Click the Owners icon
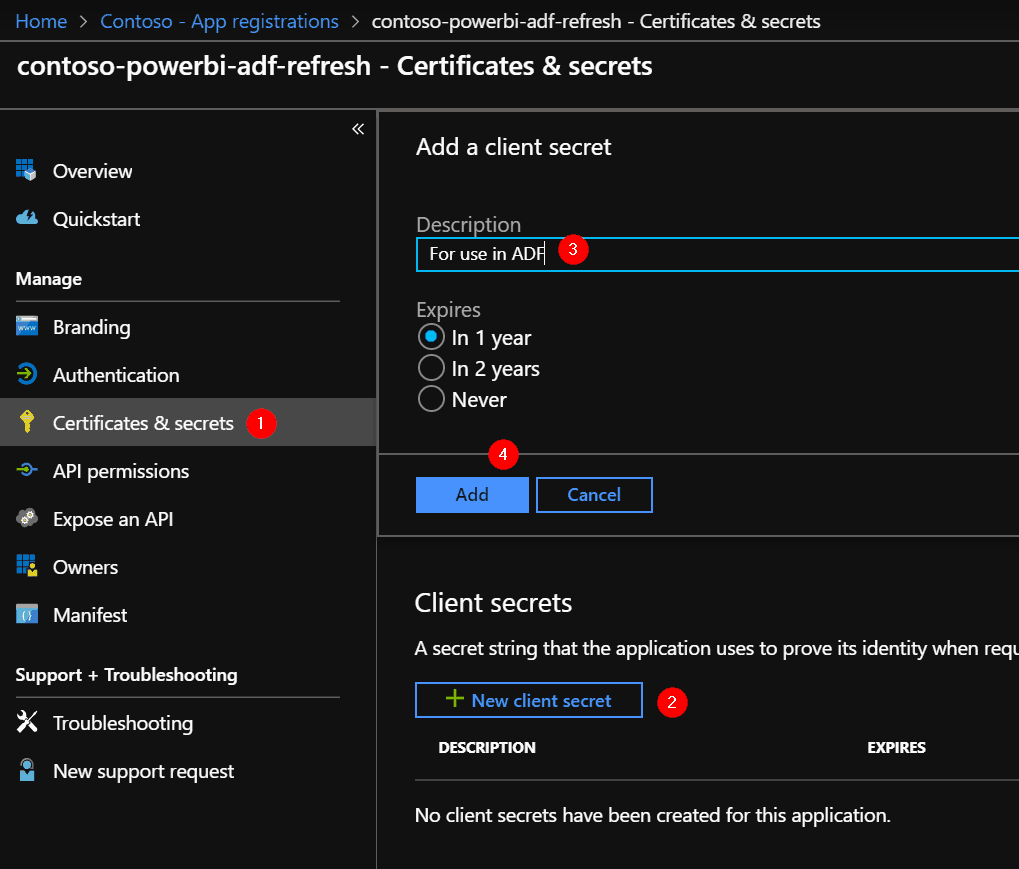 tap(27, 565)
